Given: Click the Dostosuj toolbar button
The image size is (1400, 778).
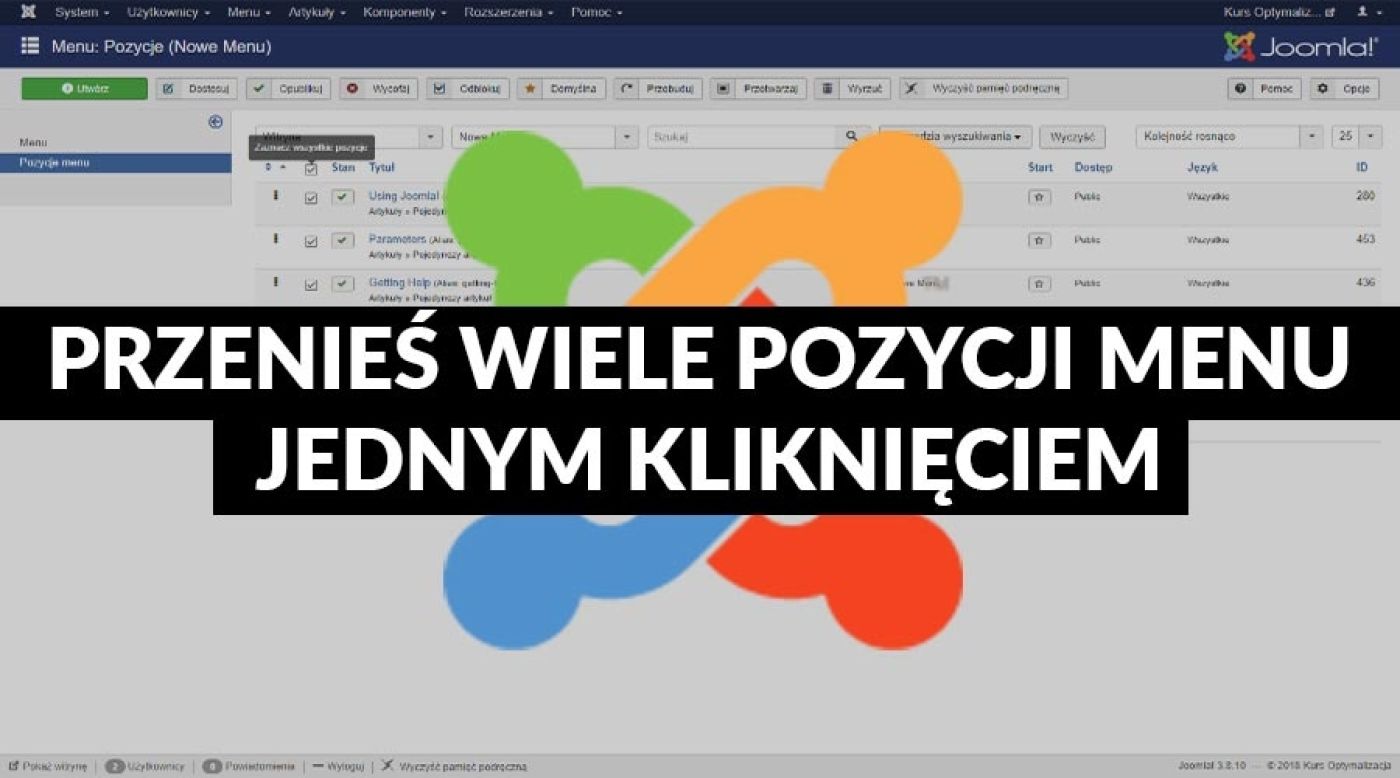Looking at the screenshot, I should 196,89.
